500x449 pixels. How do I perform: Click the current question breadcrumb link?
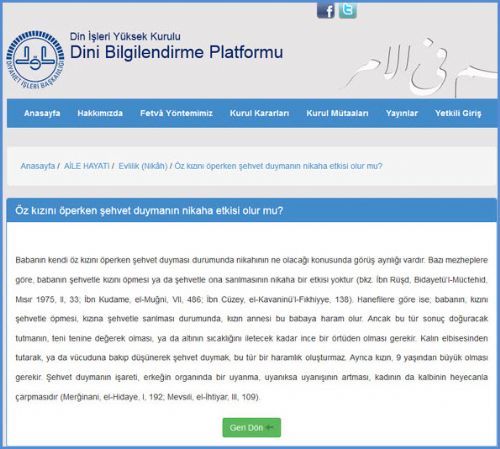point(278,166)
